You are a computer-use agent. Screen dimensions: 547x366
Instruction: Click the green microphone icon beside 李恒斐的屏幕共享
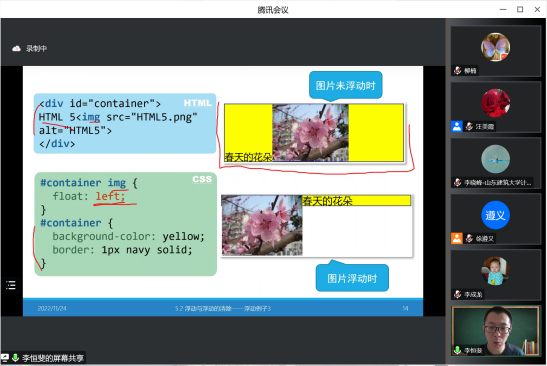(15, 358)
